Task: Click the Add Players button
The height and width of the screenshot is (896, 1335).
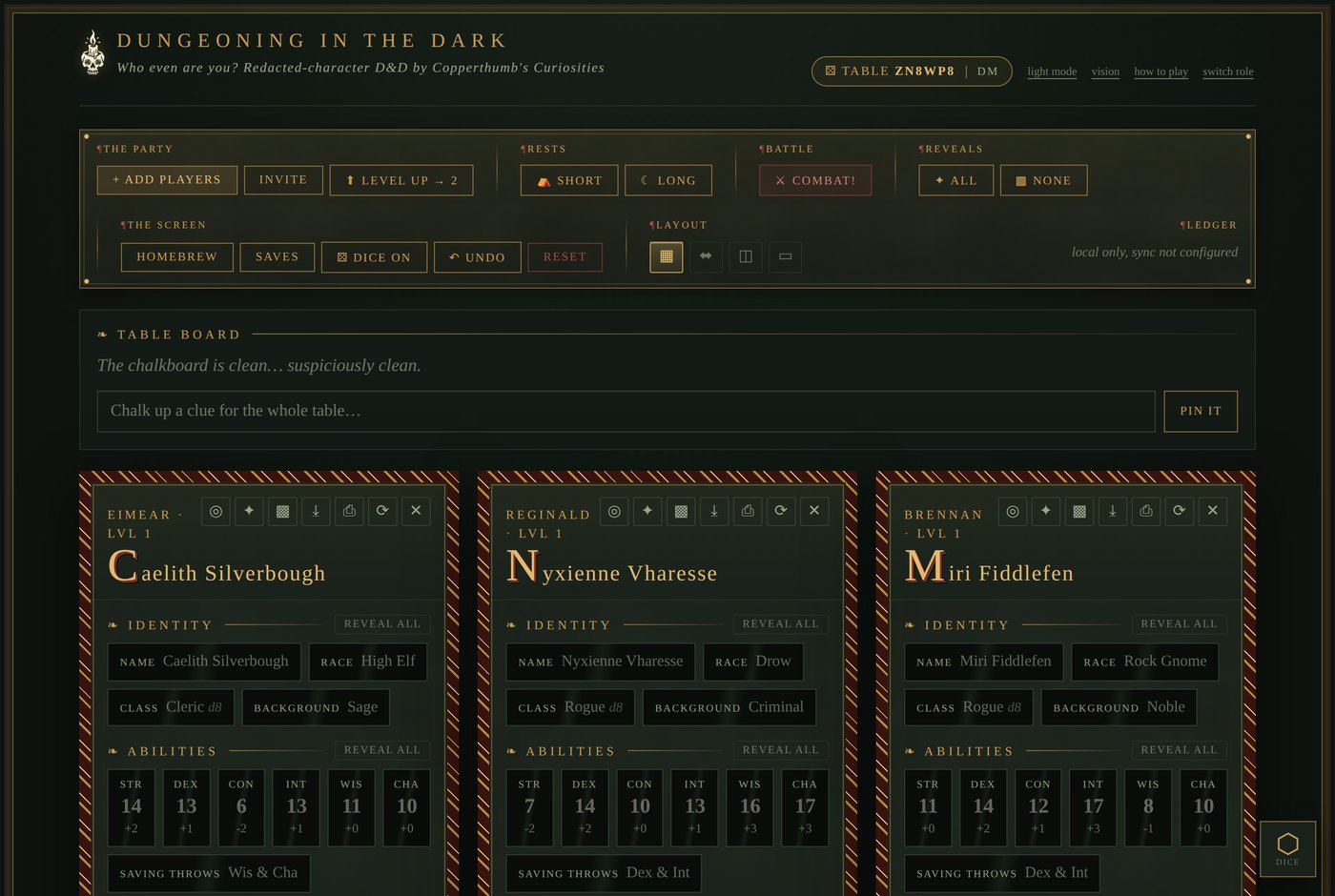Action: (167, 180)
